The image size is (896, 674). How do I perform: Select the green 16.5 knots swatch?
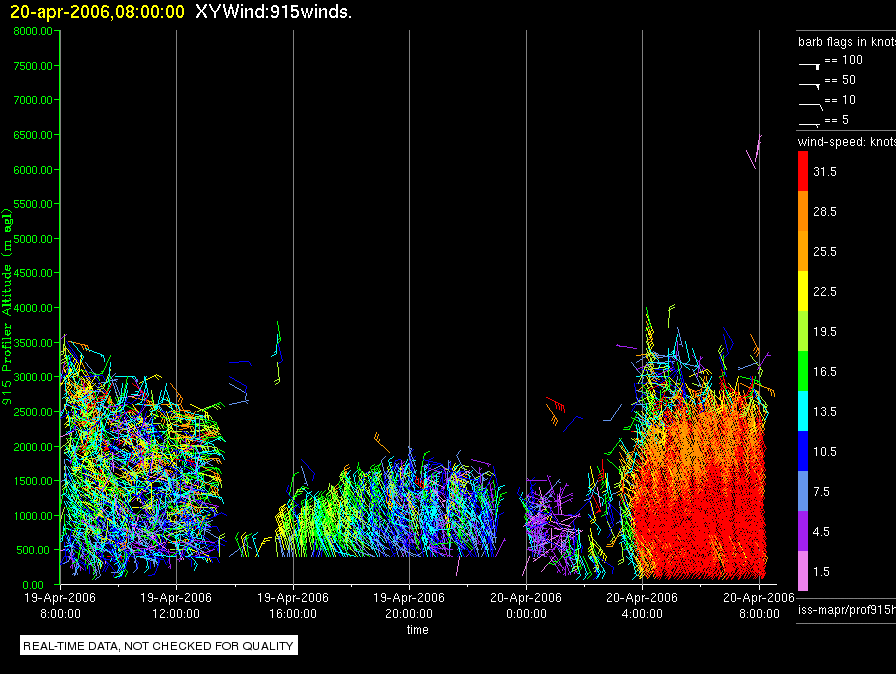803,371
